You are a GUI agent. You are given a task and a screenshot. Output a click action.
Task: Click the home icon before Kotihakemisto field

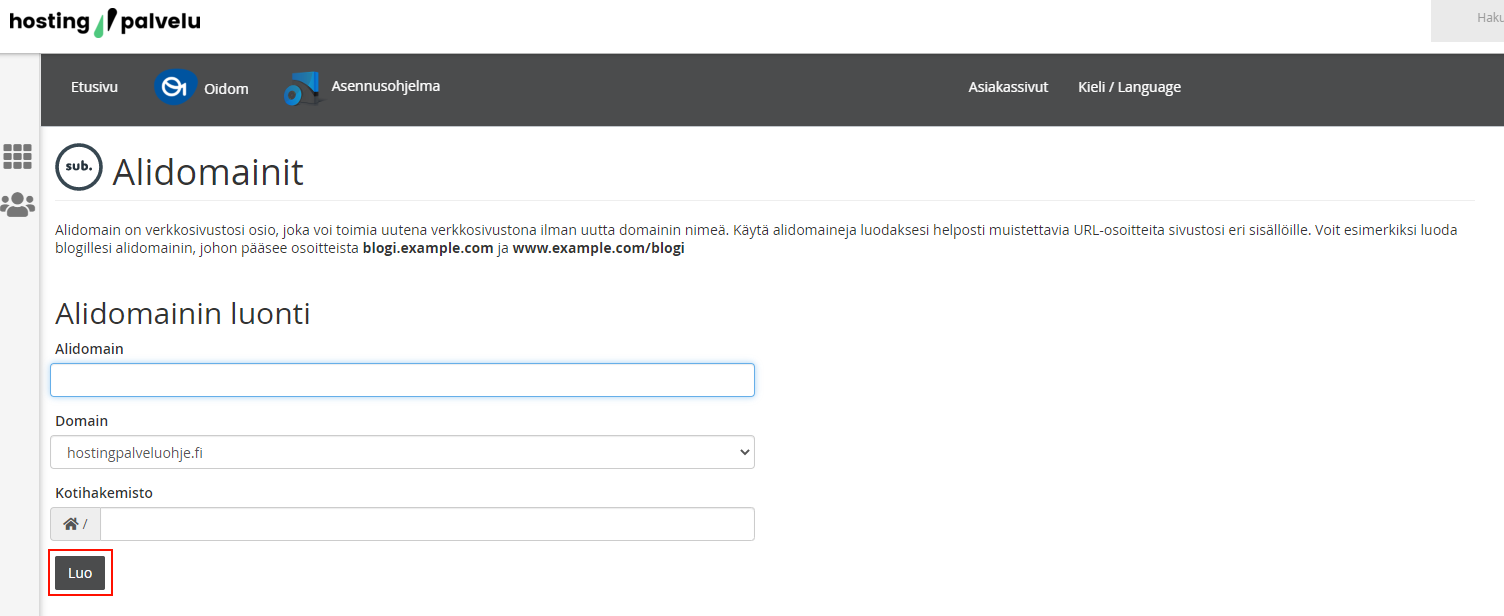(x=71, y=524)
